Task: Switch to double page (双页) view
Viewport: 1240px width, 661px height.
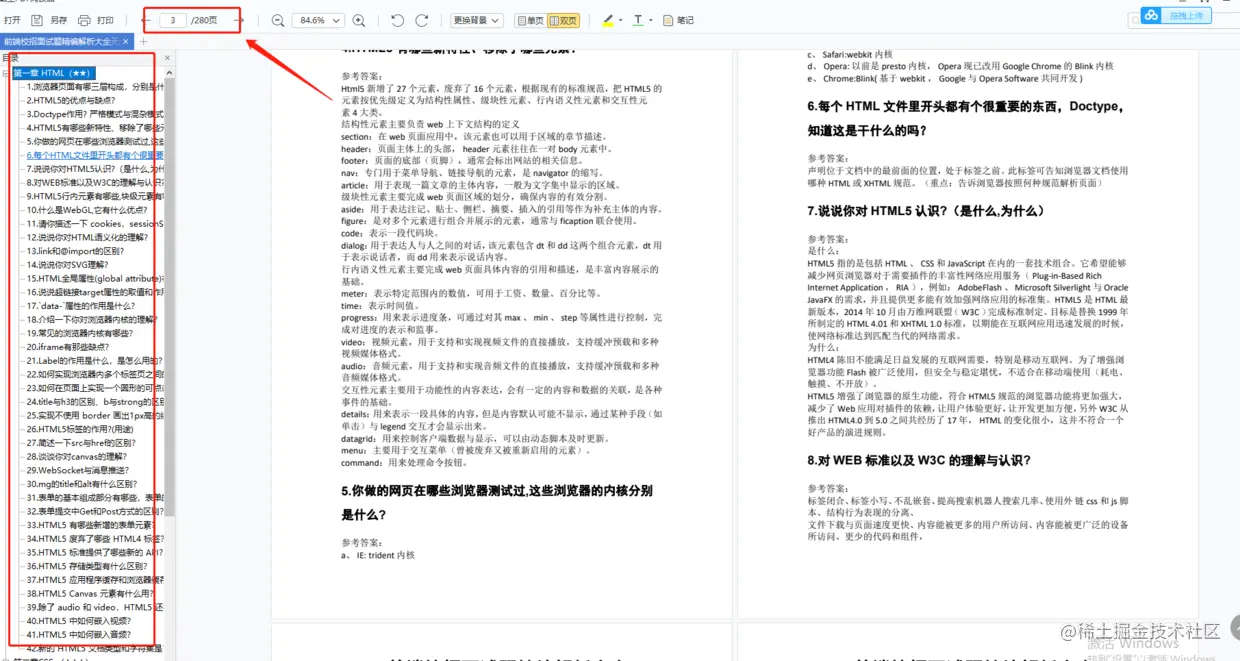Action: [563, 20]
